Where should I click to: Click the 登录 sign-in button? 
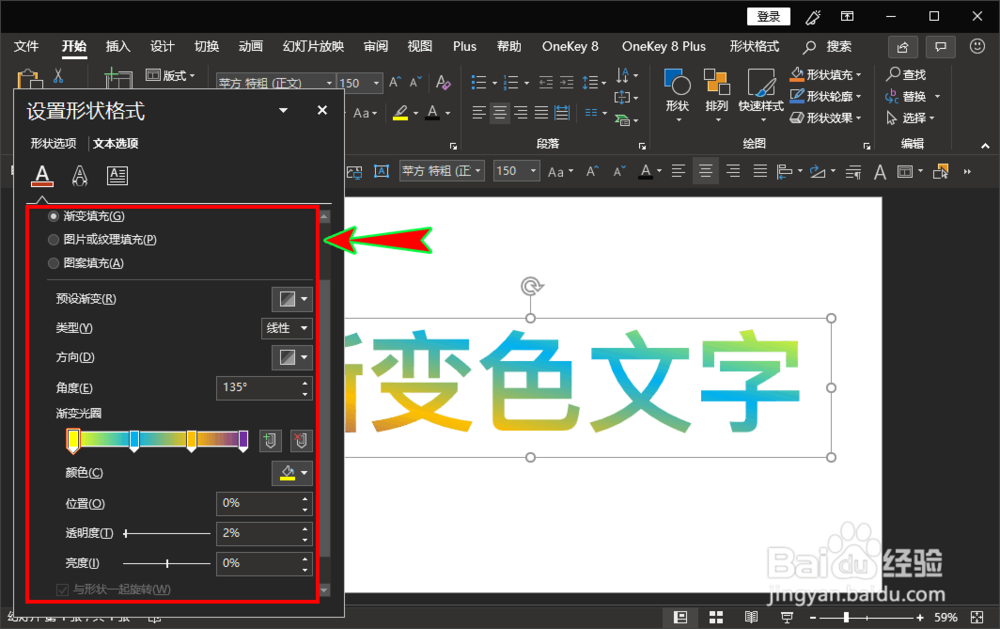[x=768, y=17]
